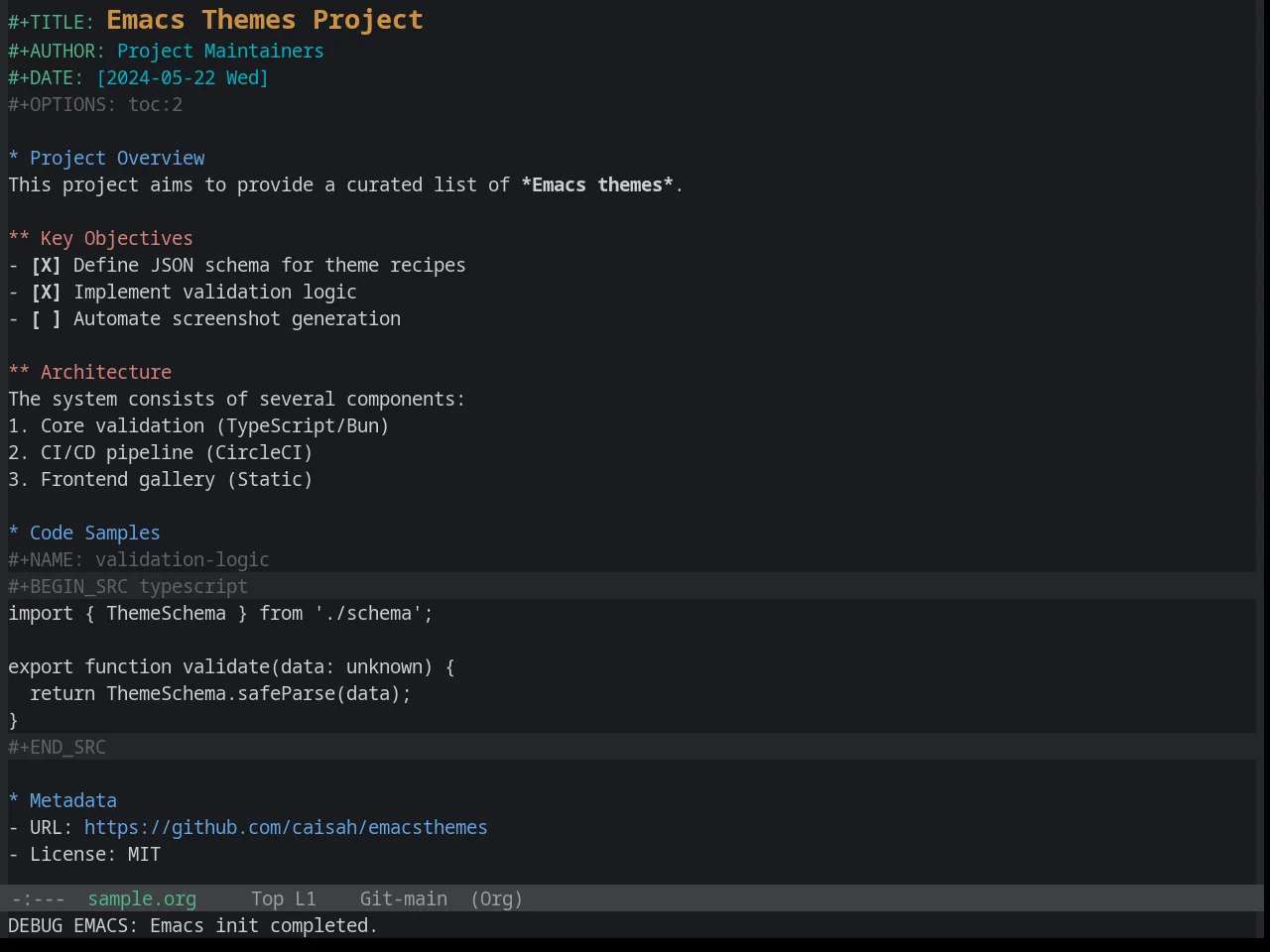Click the 'DEBUG EMACS: Emacs init completed.' echo area

click(x=192, y=926)
